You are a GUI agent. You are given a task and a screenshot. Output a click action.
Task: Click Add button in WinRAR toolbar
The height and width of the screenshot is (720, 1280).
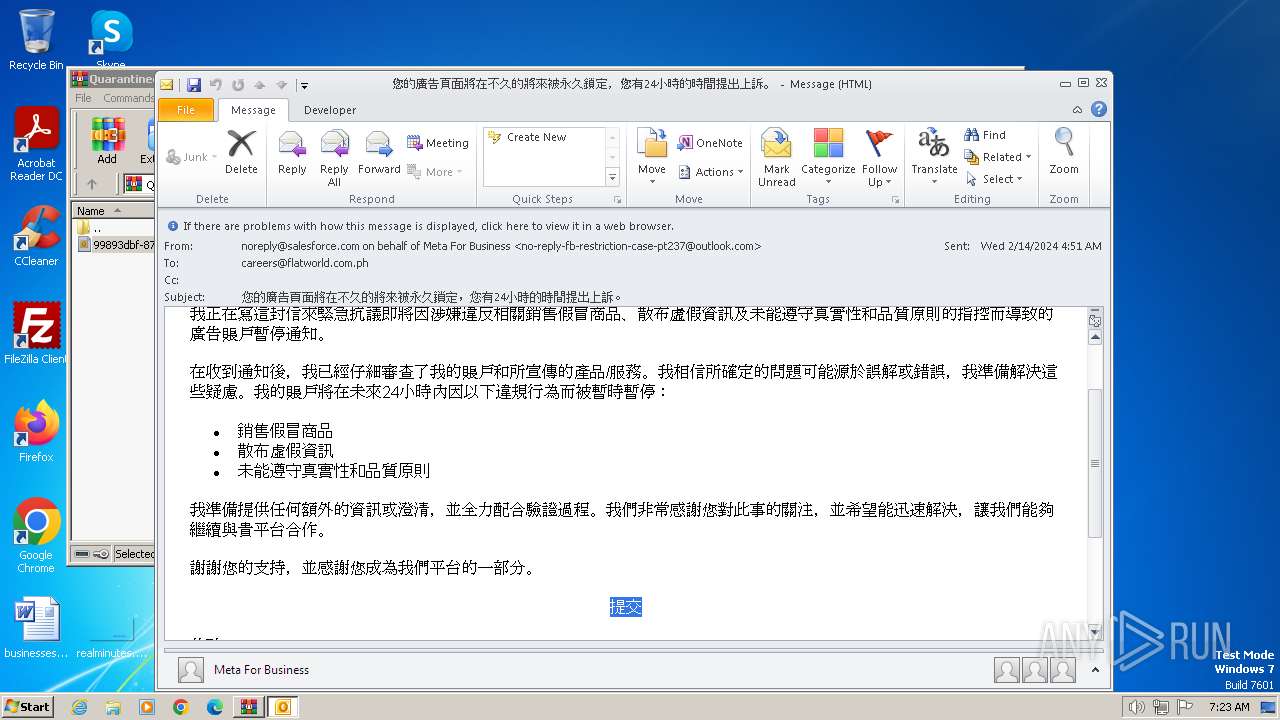pyautogui.click(x=107, y=141)
